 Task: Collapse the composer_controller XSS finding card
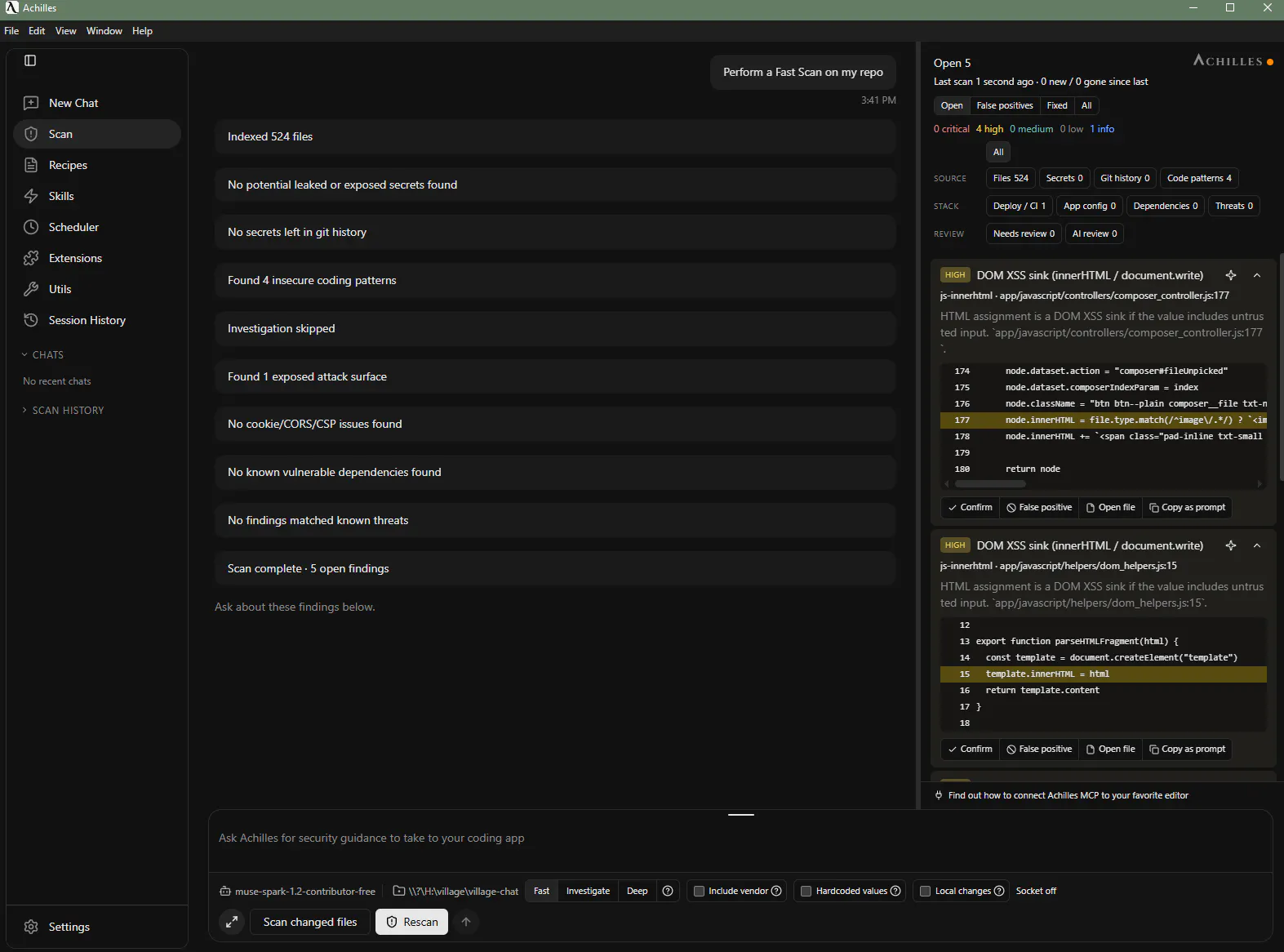[1257, 275]
